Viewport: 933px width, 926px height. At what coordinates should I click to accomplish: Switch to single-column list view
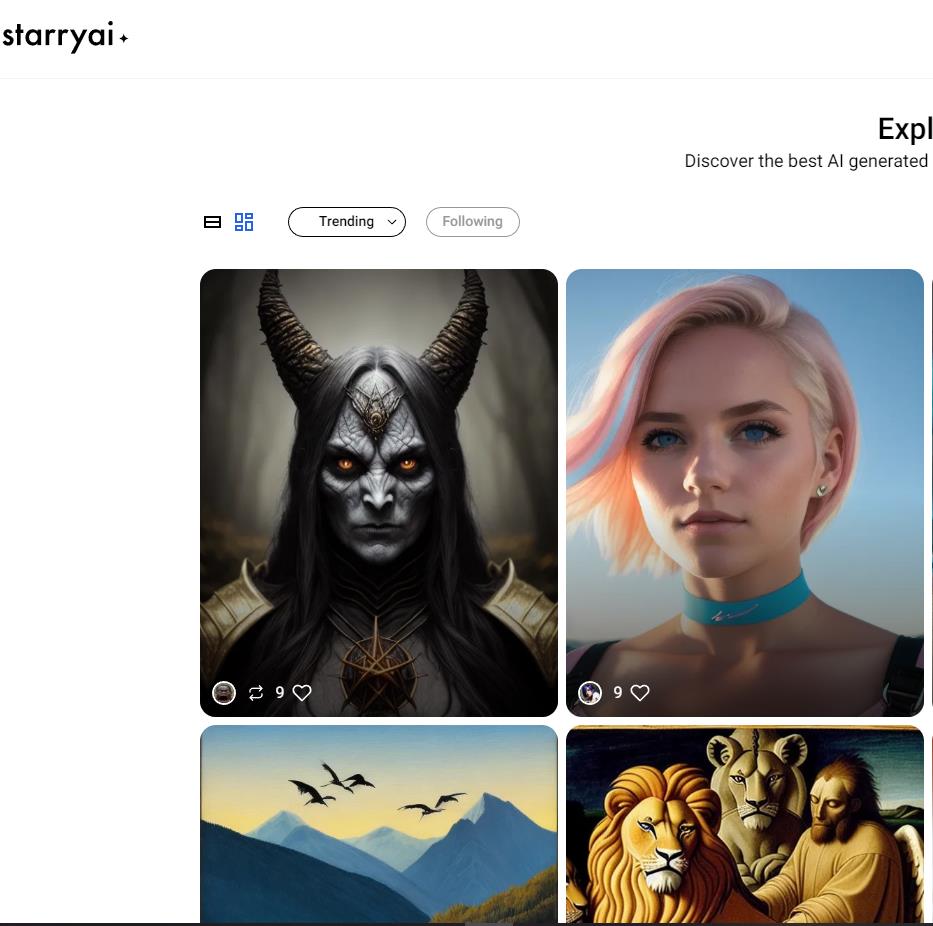[x=212, y=222]
